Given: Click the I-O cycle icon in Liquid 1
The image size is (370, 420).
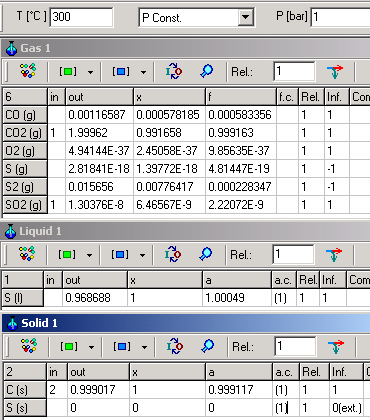Looking at the screenshot, I should coord(173,254).
